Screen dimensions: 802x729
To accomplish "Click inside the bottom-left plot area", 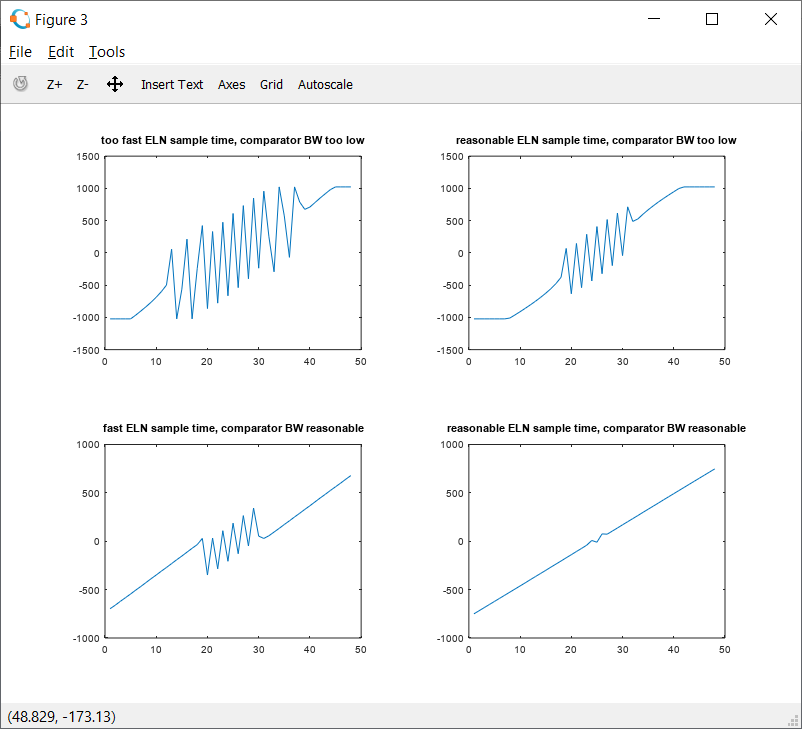I will (232, 540).
